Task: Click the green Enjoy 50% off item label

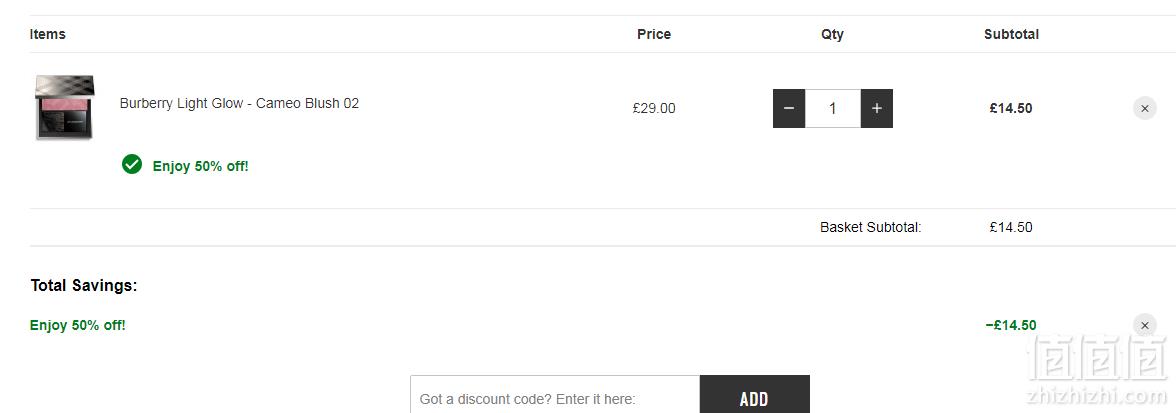Action: point(200,166)
